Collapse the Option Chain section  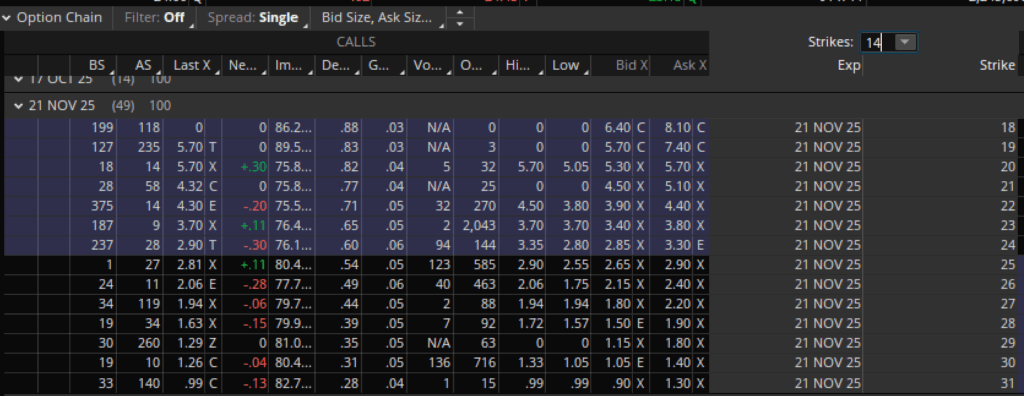point(7,18)
